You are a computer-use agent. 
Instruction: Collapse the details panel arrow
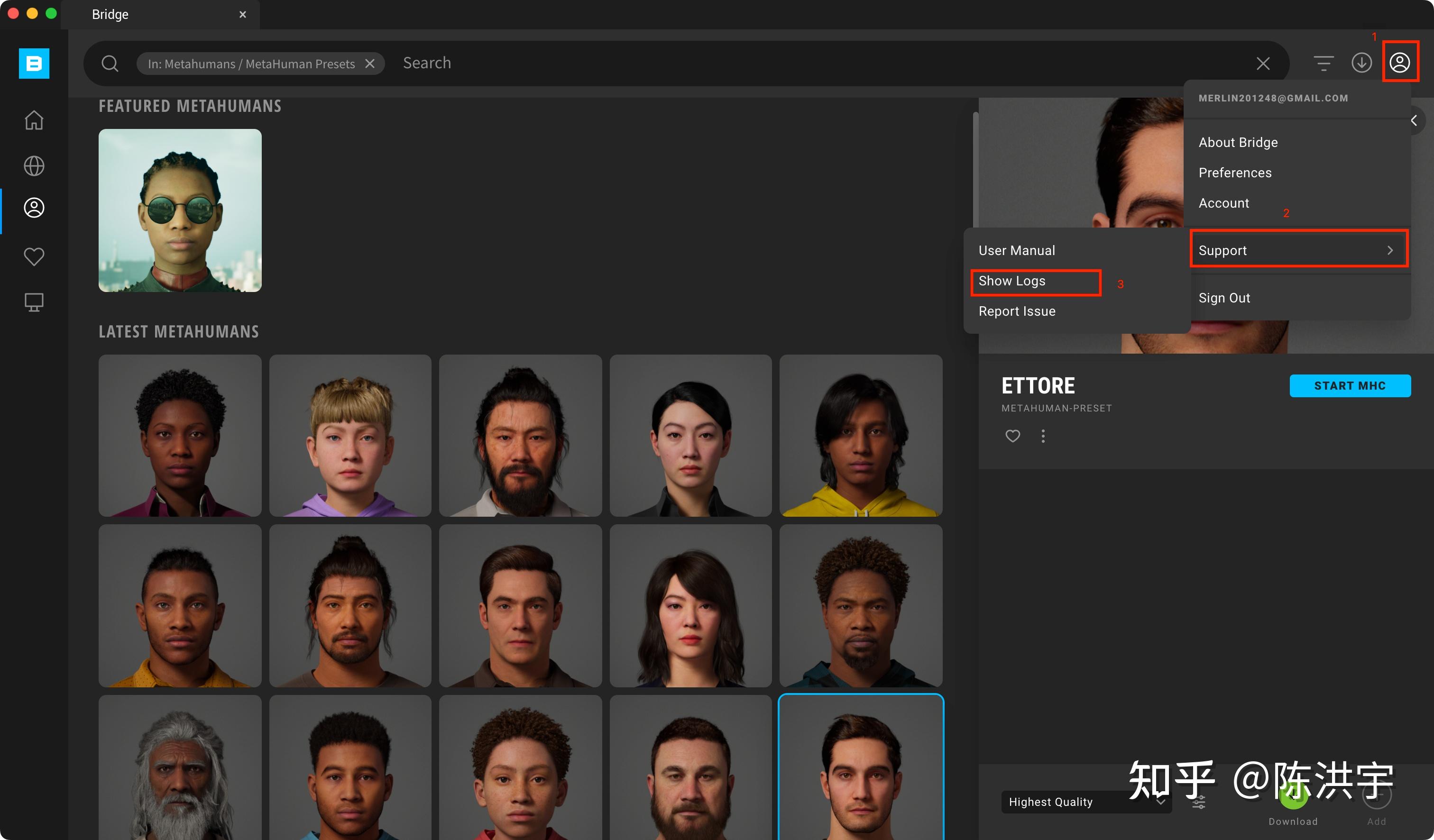(x=1414, y=120)
